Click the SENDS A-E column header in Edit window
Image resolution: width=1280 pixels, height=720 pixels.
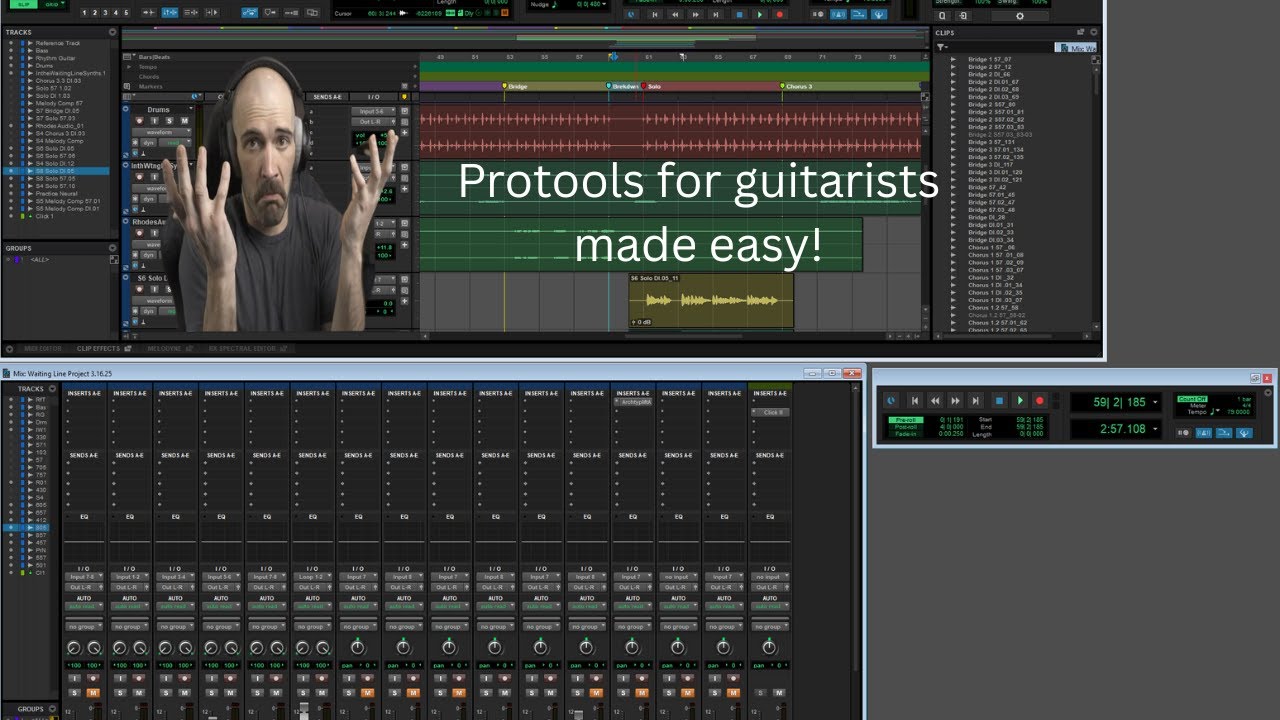327,97
